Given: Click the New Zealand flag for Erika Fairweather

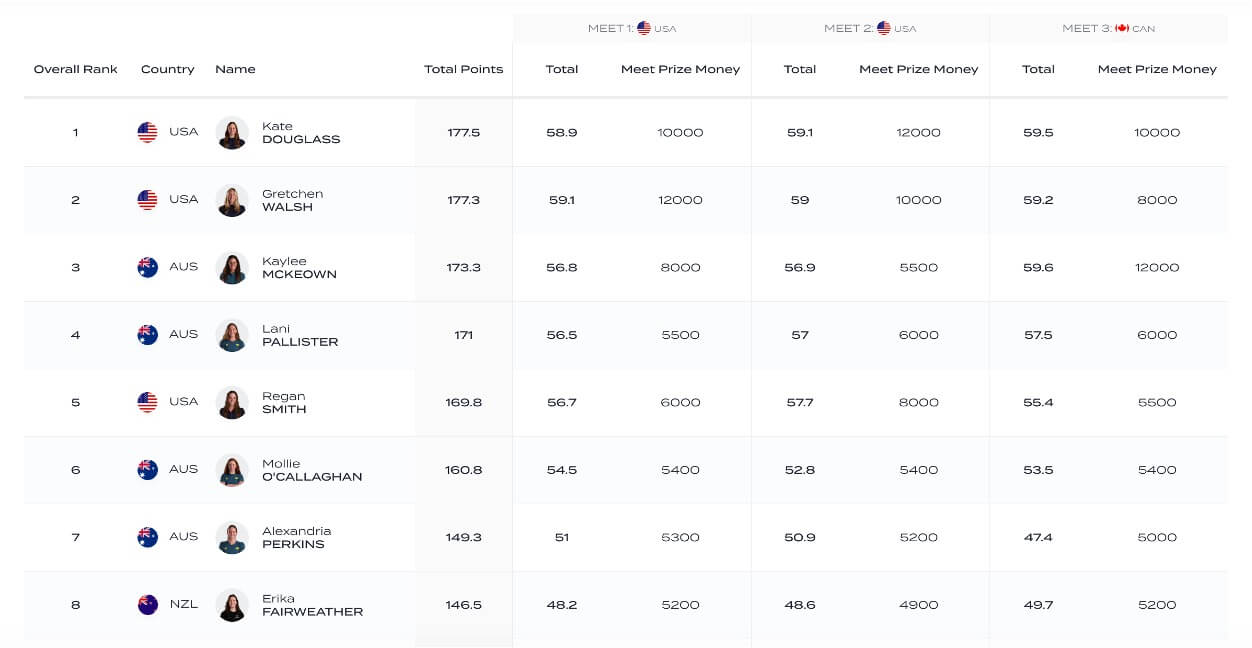Looking at the screenshot, I should point(147,605).
